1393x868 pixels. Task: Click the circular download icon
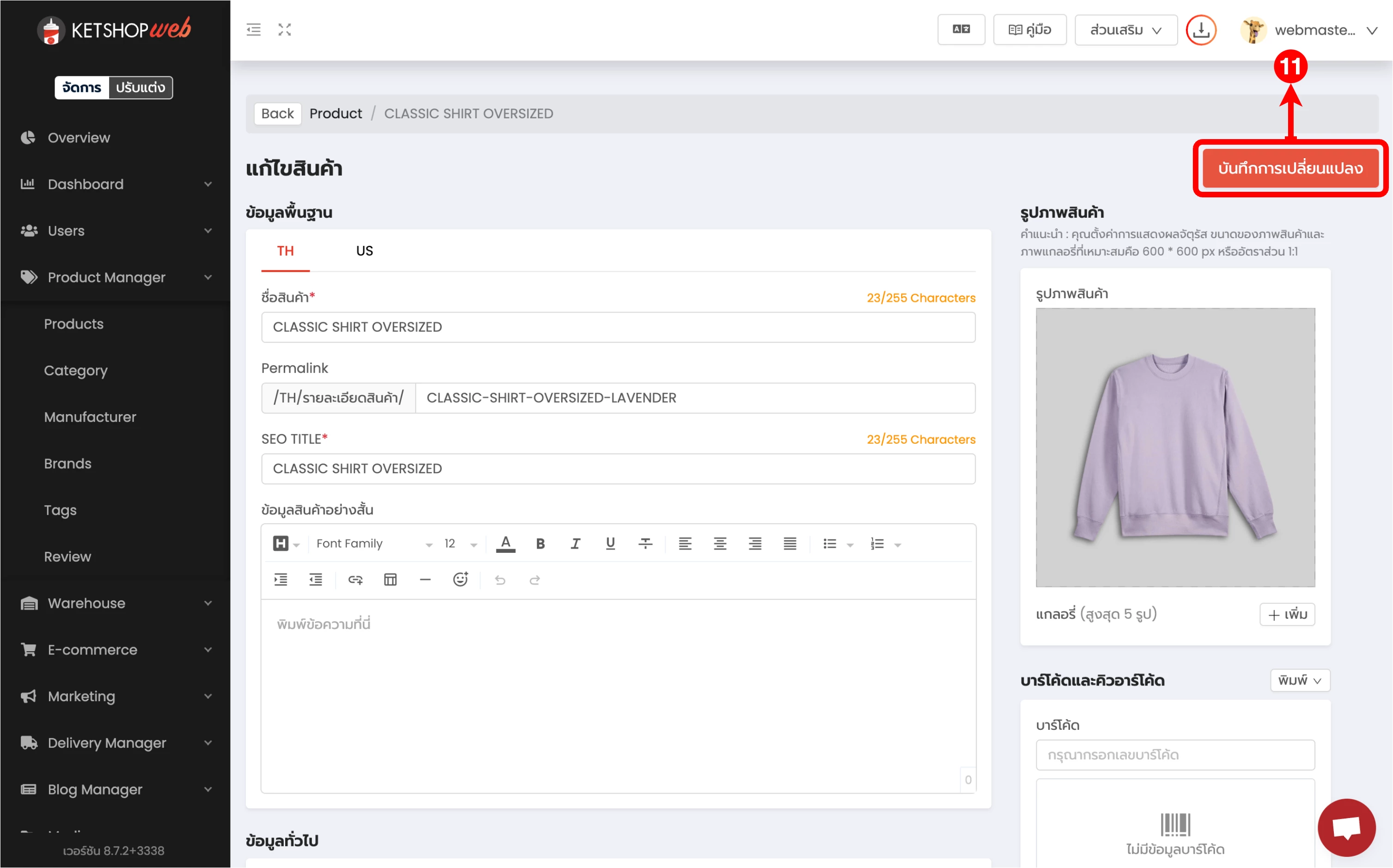[1201, 30]
